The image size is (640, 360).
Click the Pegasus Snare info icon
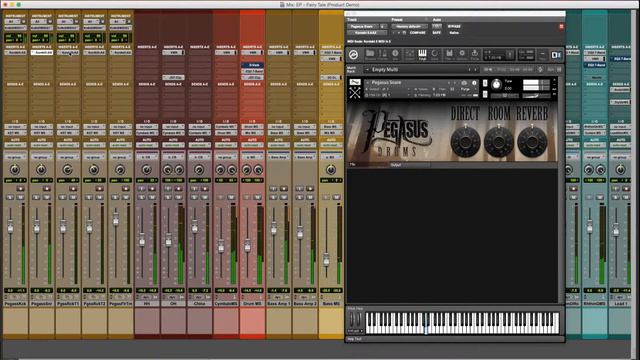click(474, 83)
